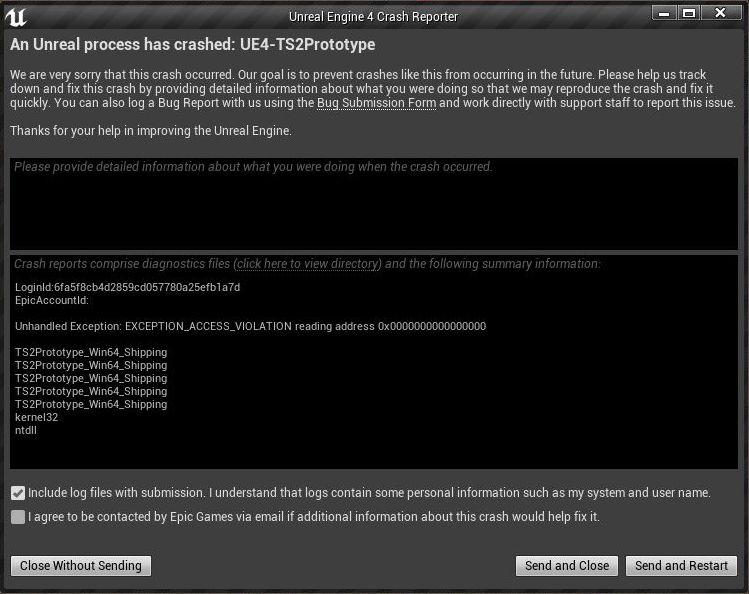Check agree to be contacted by Epic Games
The image size is (749, 594).
(x=18, y=517)
